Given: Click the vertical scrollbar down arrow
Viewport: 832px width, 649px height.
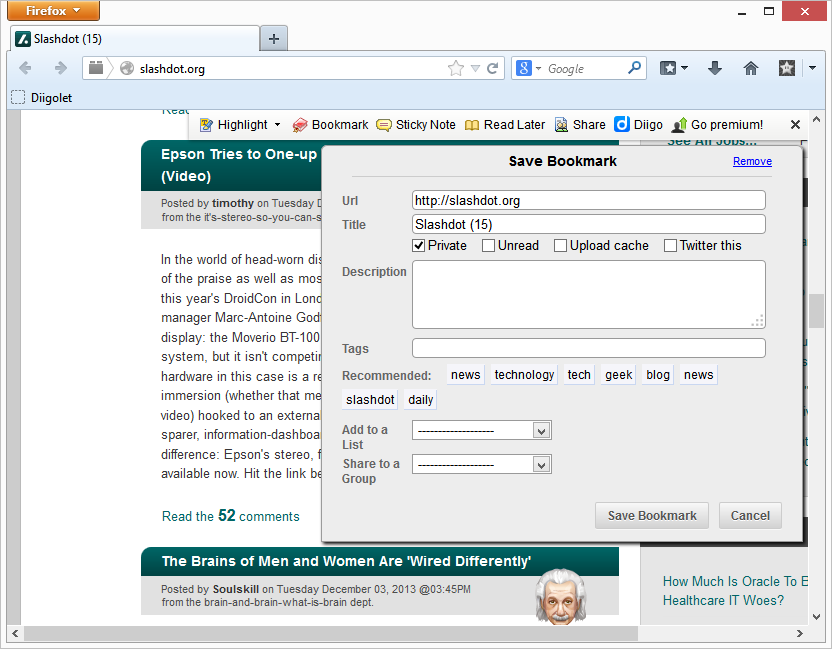Looking at the screenshot, I should [x=817, y=617].
